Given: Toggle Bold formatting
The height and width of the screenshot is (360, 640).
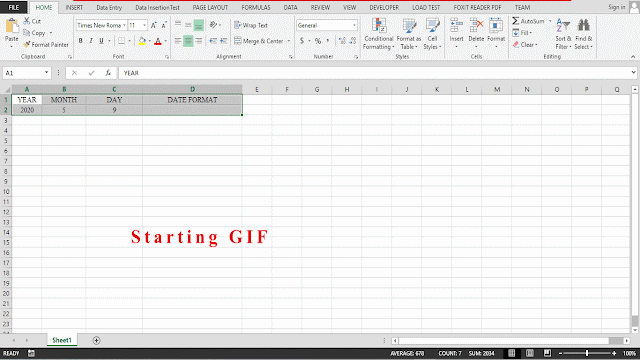Looking at the screenshot, I should [x=80, y=41].
